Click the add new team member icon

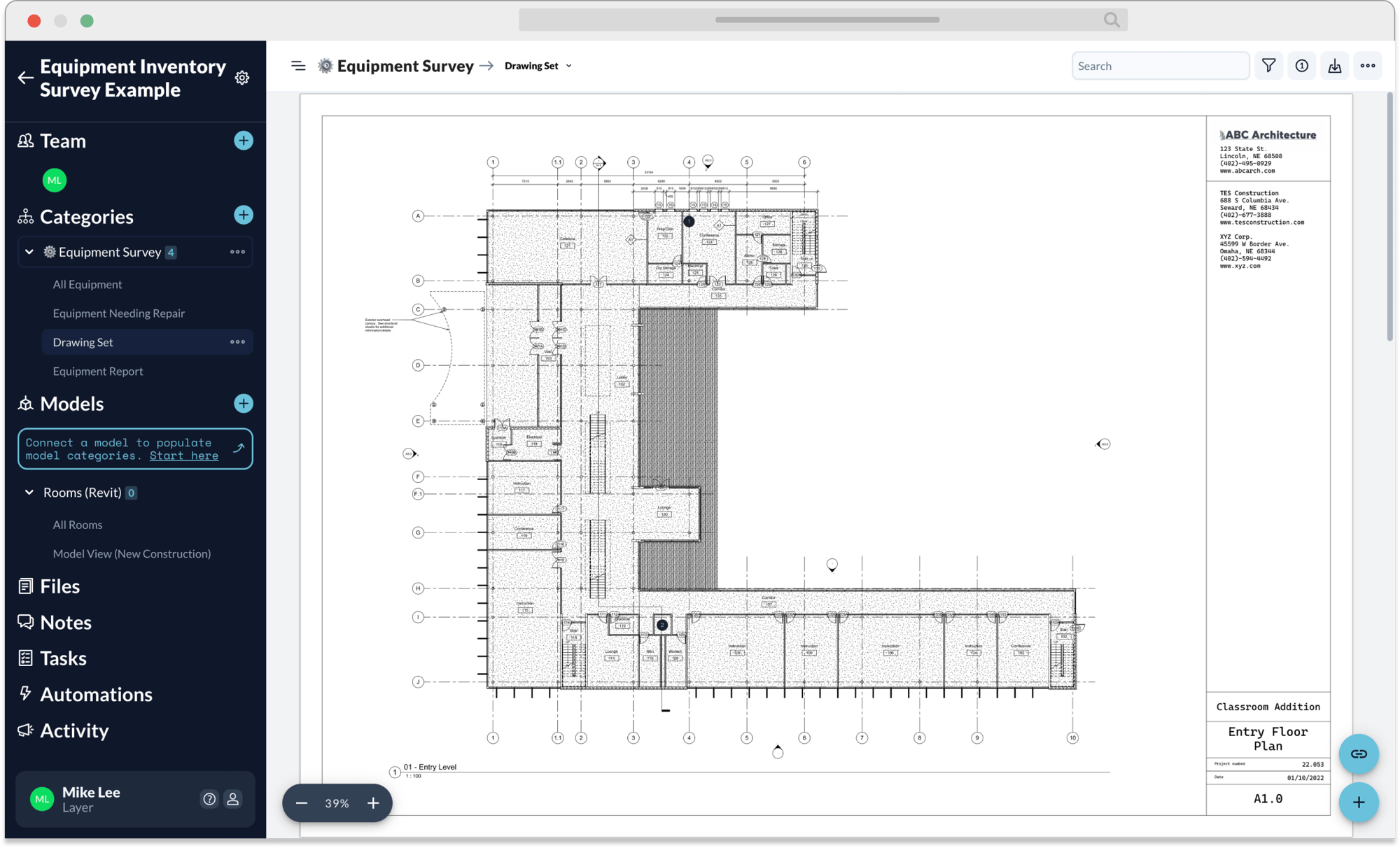pos(243,141)
